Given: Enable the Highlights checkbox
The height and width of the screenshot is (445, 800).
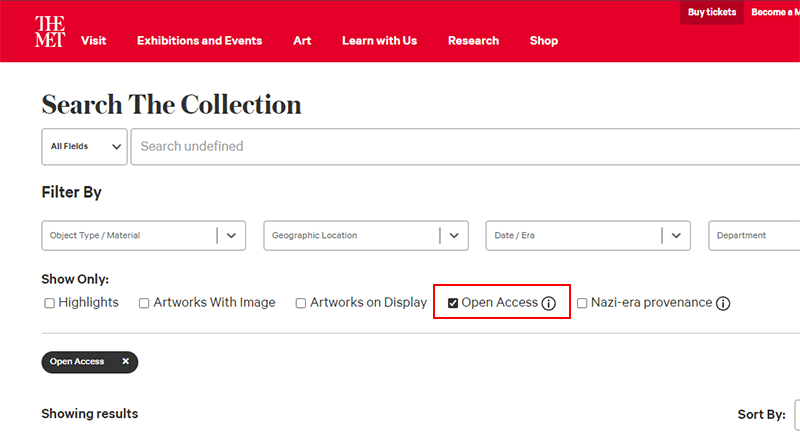Looking at the screenshot, I should (x=49, y=303).
